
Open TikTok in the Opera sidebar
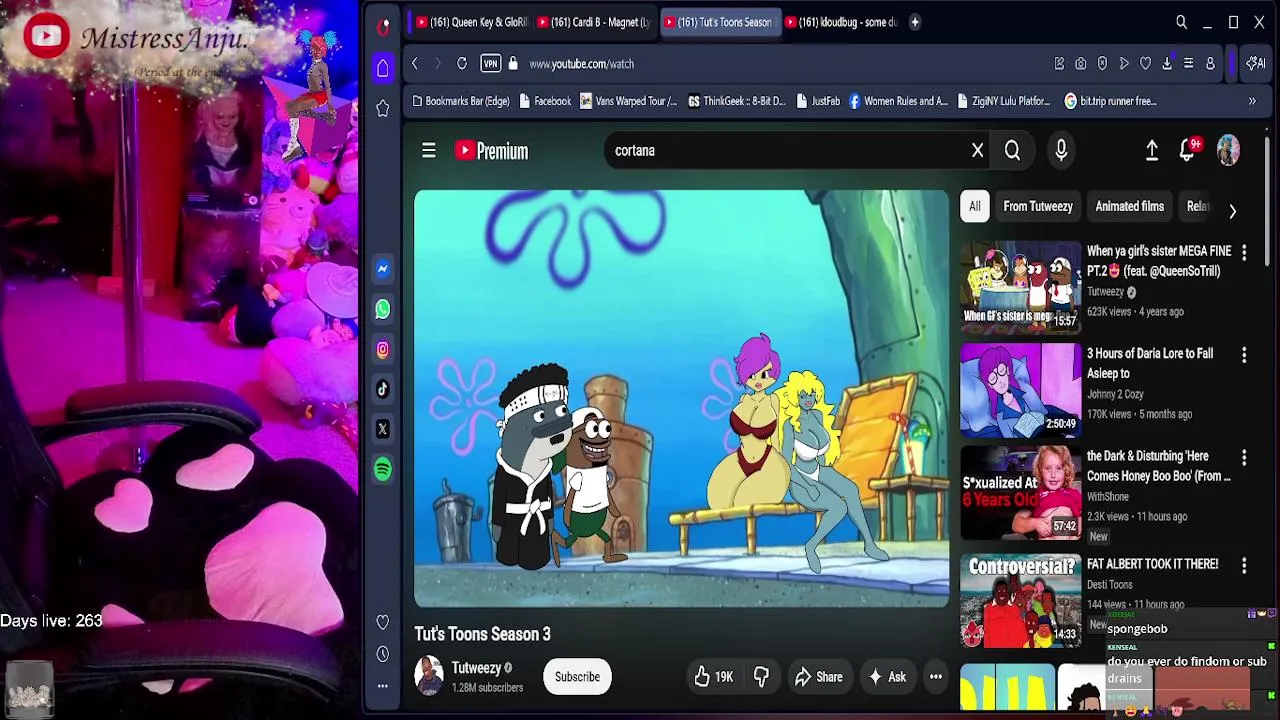(383, 389)
